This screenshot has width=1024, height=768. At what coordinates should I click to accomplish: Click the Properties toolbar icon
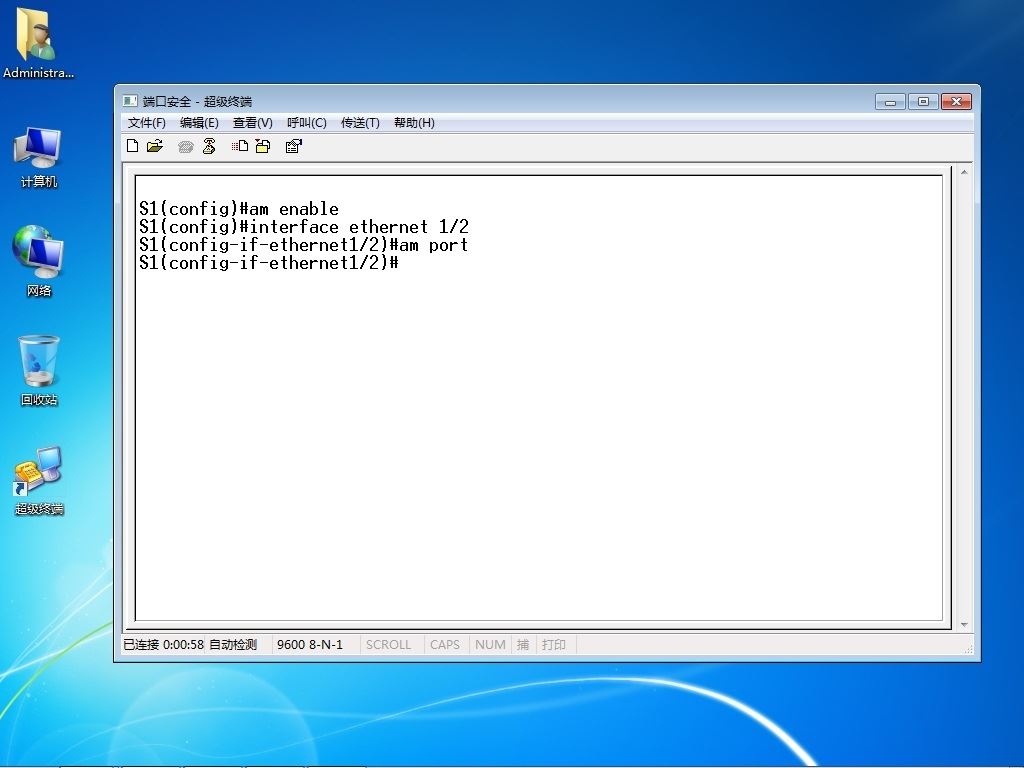[294, 146]
